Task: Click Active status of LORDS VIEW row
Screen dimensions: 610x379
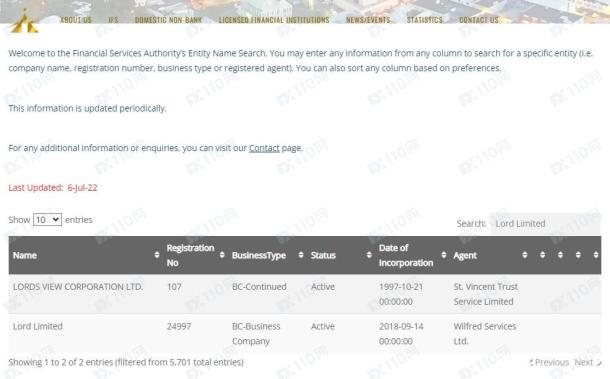Action: 323,287
